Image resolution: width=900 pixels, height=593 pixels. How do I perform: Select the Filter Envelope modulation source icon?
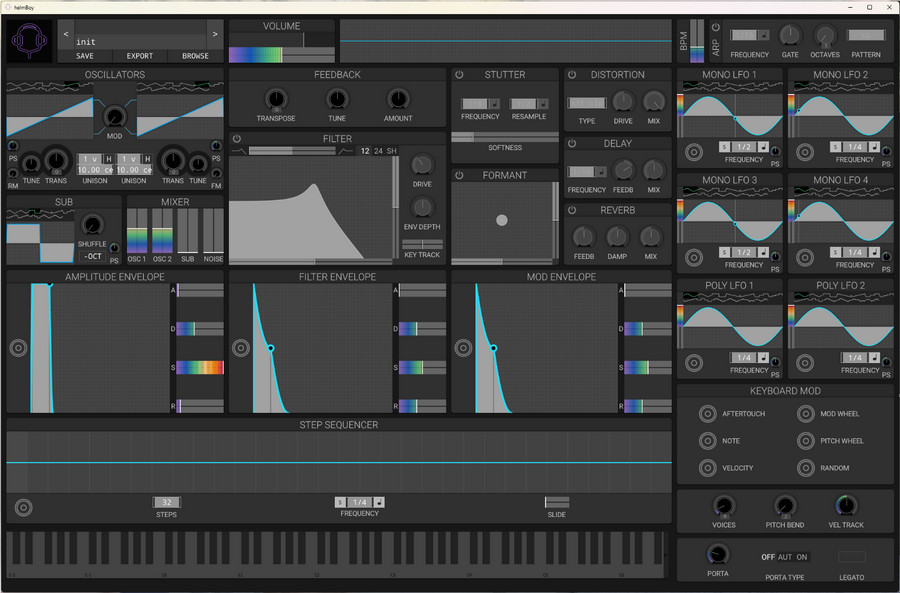tap(240, 348)
